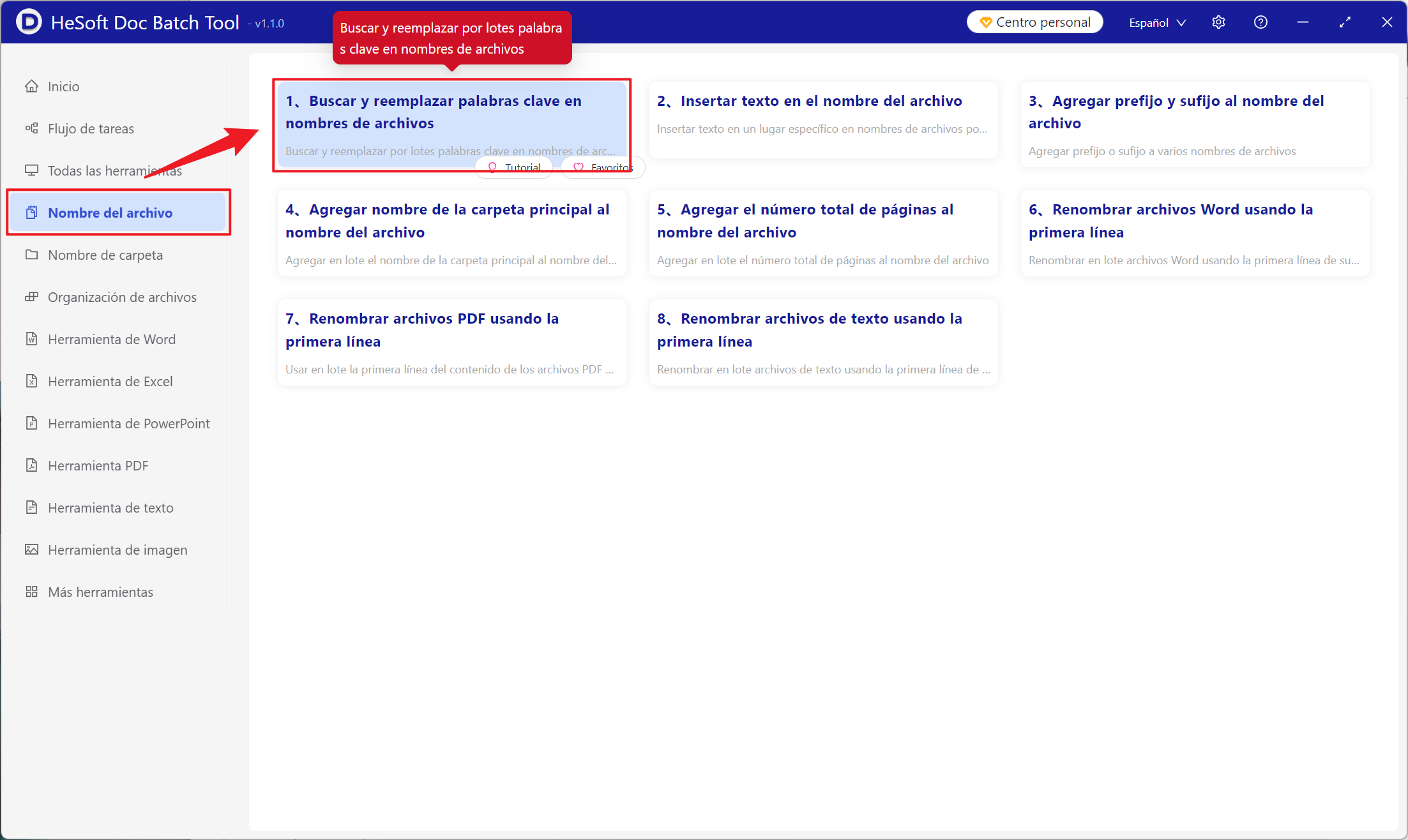Click the Organización de archivos icon

(x=31, y=297)
